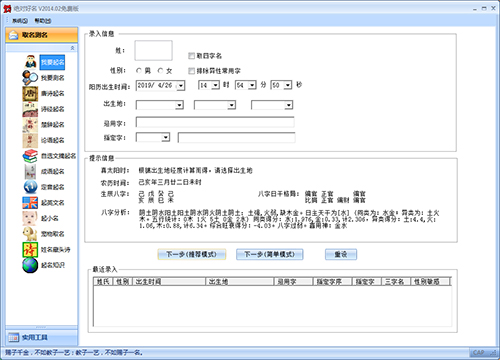
Task: Click 下一步(推荐模式) button
Action: click(192, 254)
